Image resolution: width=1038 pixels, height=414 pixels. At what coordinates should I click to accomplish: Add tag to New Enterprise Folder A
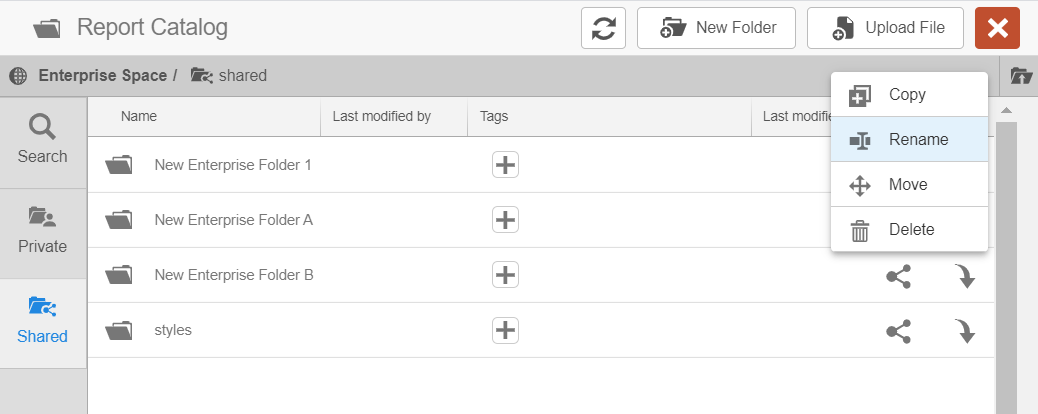point(505,220)
